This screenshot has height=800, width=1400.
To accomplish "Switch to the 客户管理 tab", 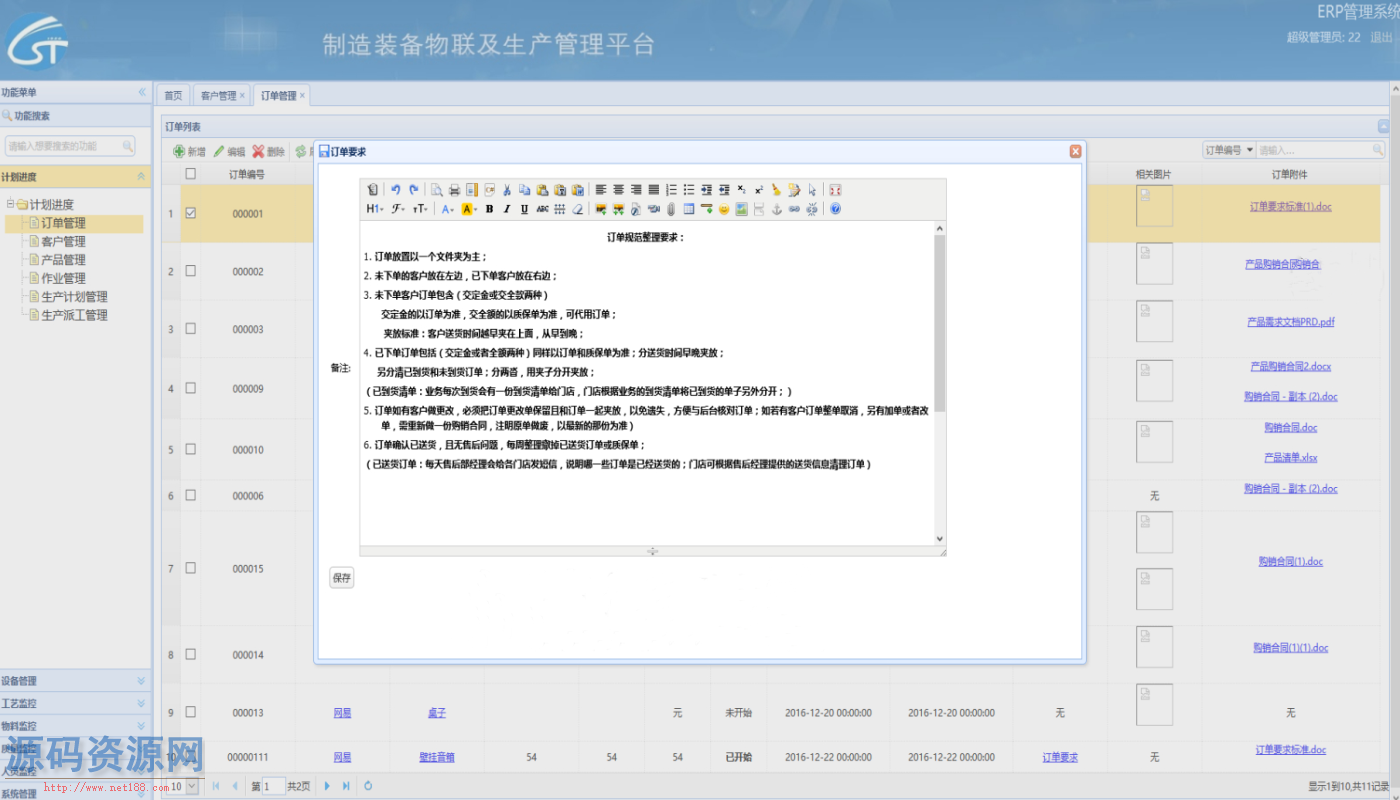I will coord(221,95).
